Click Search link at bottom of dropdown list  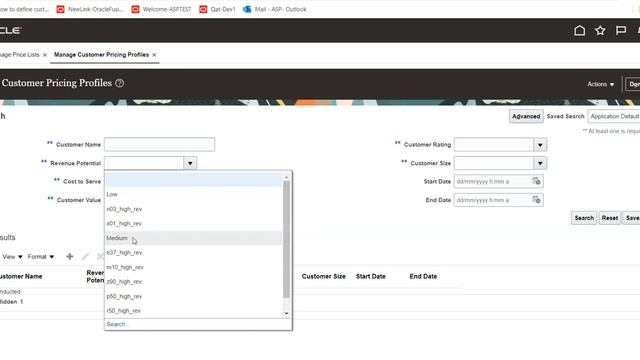(117, 324)
